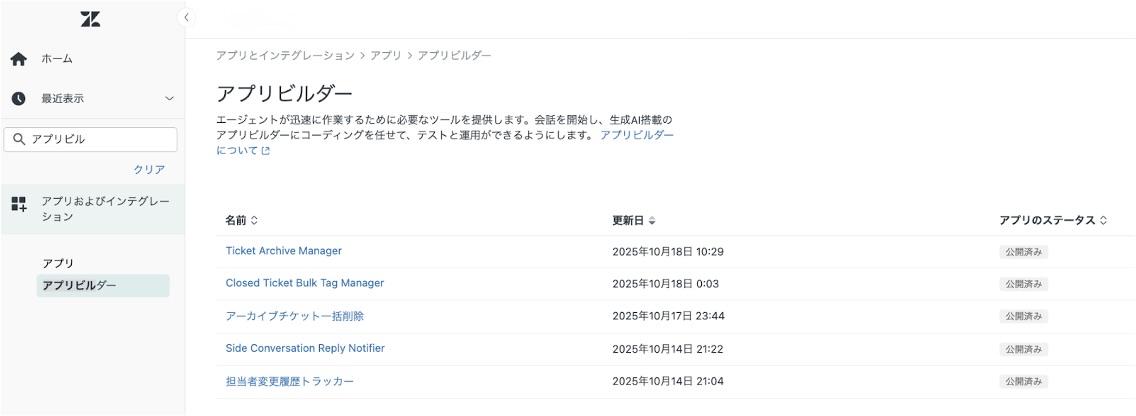This screenshot has height=416, width=1136.
Task: Collapse sidebar with the chevron button
Action: pos(186,18)
